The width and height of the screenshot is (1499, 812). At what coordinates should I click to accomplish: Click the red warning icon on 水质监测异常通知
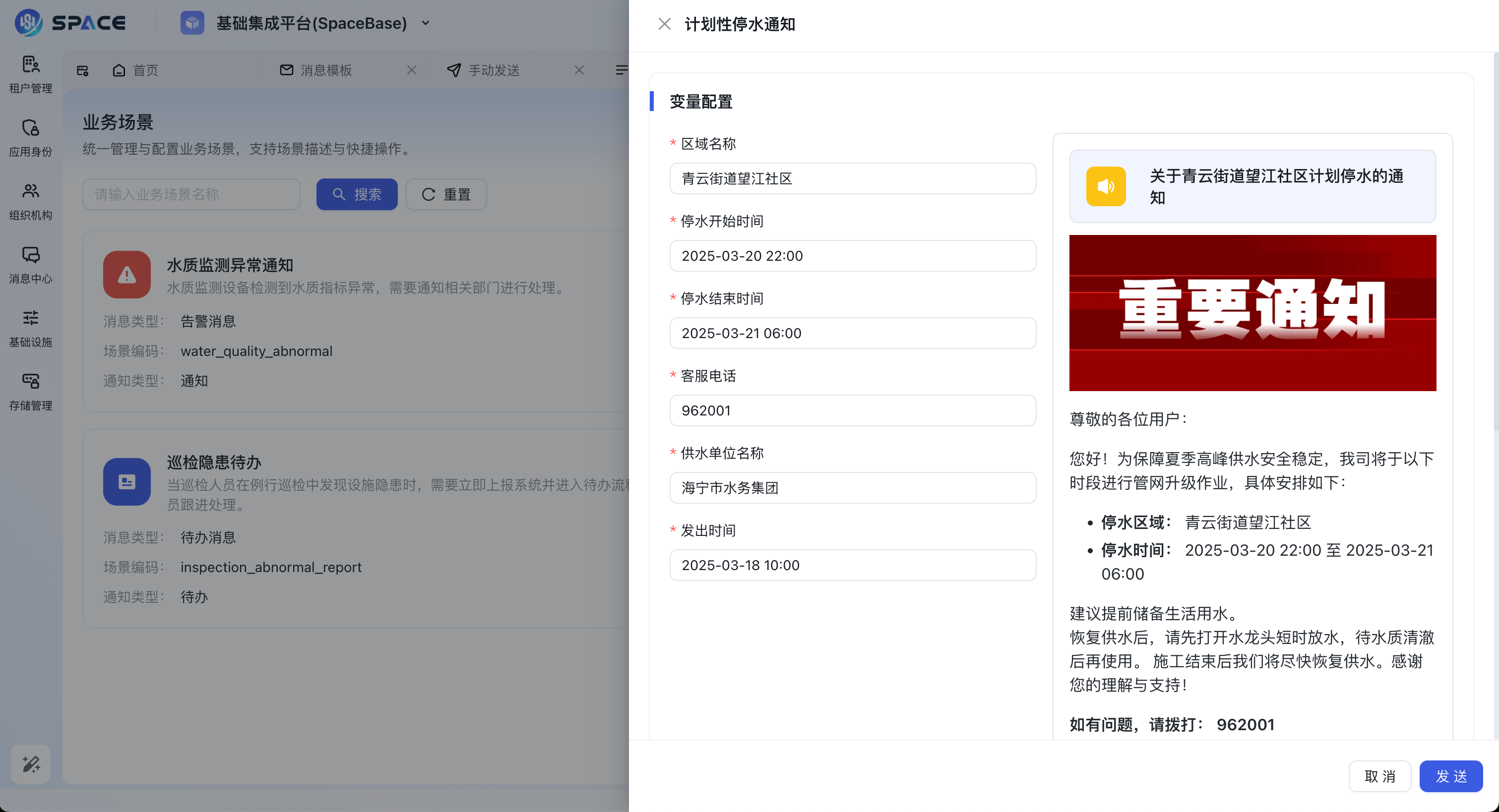[127, 275]
